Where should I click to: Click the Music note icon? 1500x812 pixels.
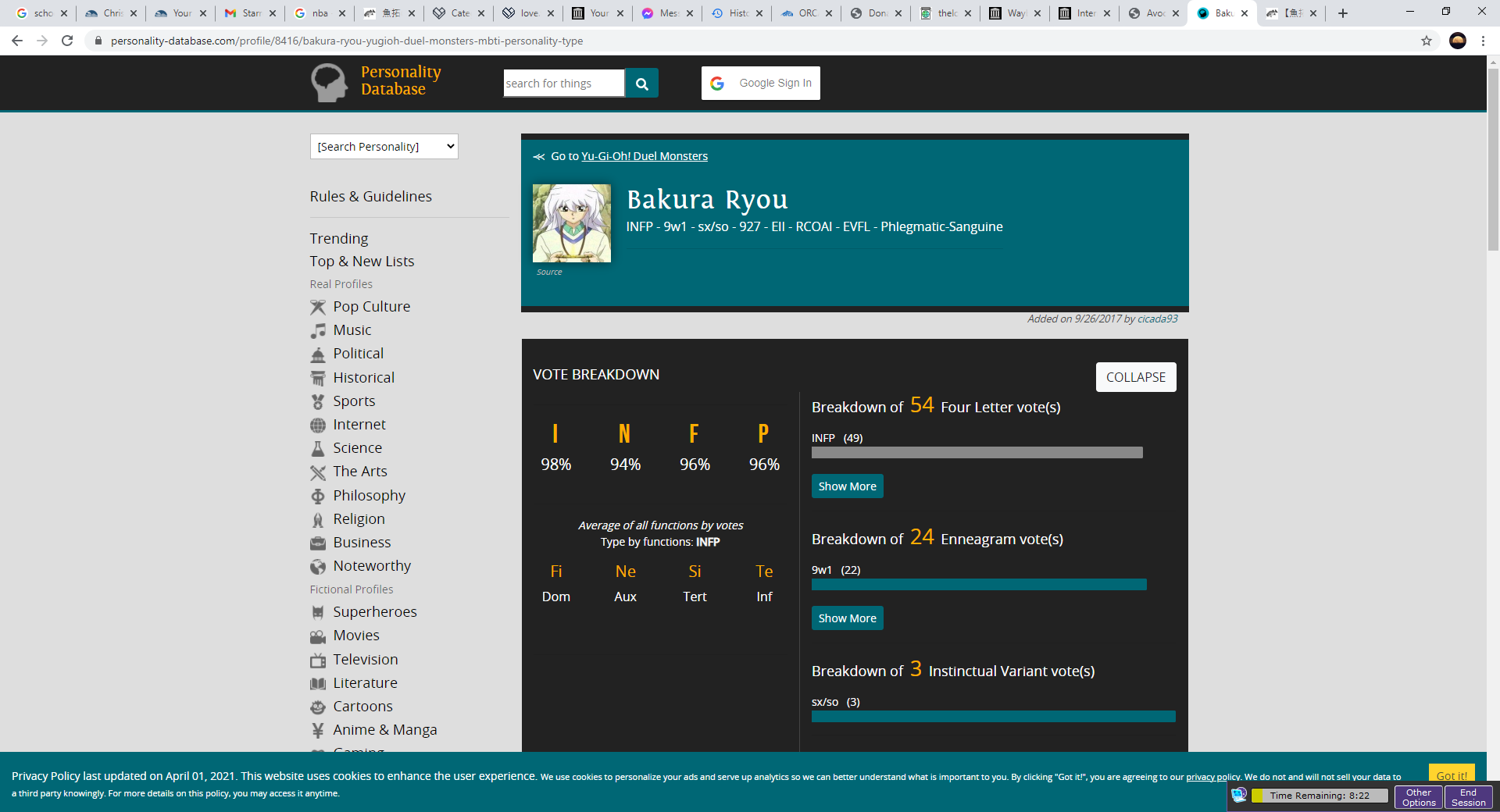tap(318, 330)
